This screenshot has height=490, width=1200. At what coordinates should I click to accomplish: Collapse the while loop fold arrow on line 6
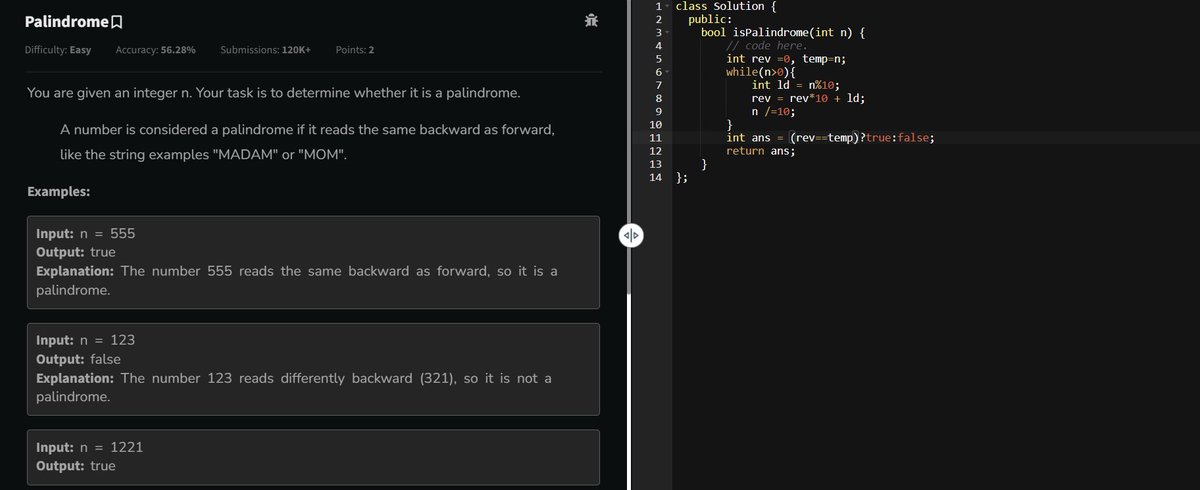(666, 72)
